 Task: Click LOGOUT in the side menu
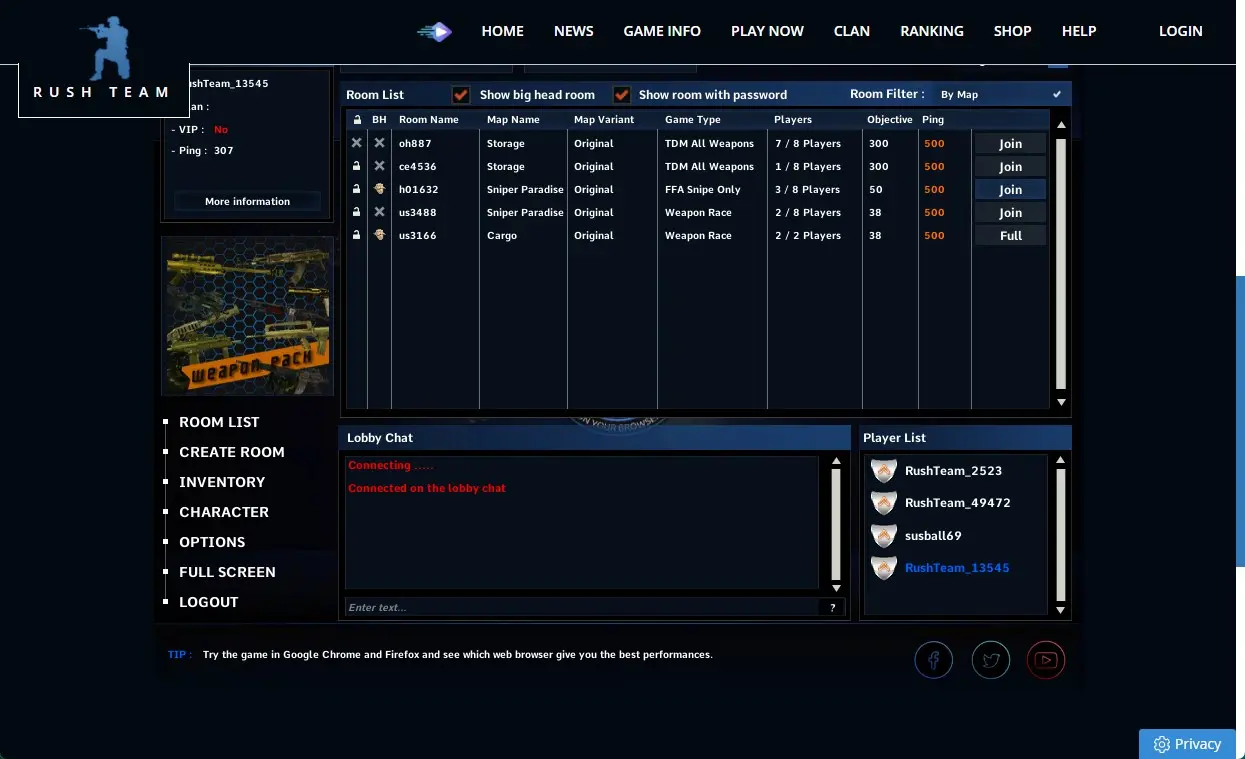coord(209,602)
